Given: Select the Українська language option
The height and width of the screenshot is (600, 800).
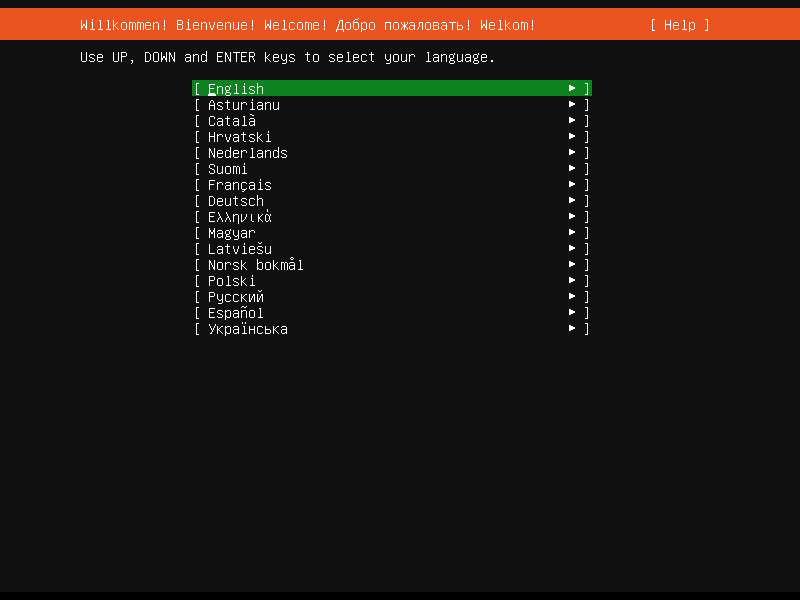Looking at the screenshot, I should (247, 328).
